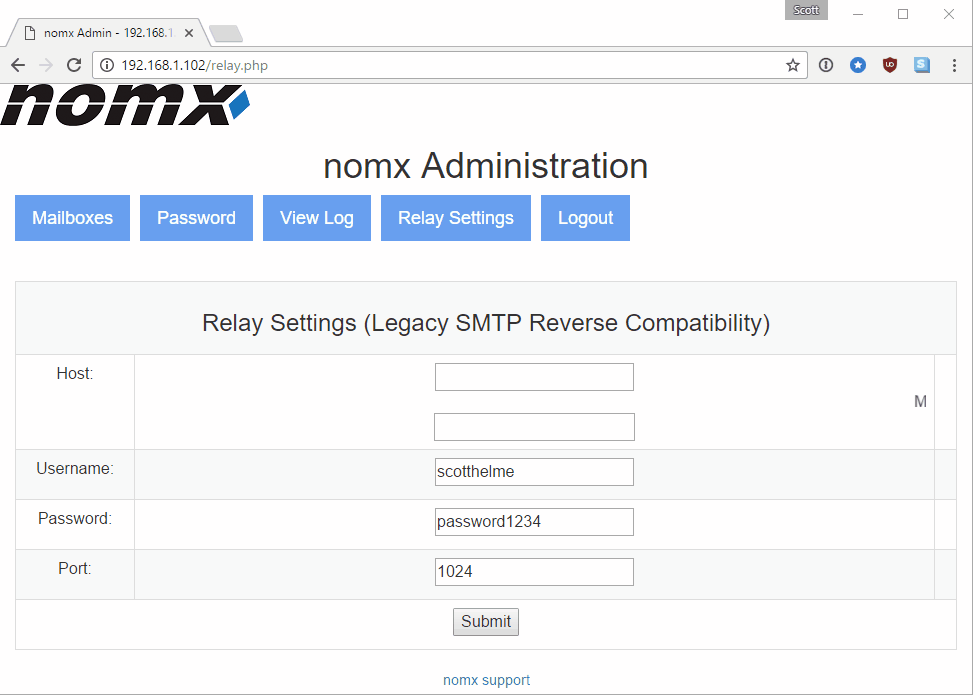Submit the relay settings form
Image resolution: width=973 pixels, height=695 pixels.
pos(486,622)
